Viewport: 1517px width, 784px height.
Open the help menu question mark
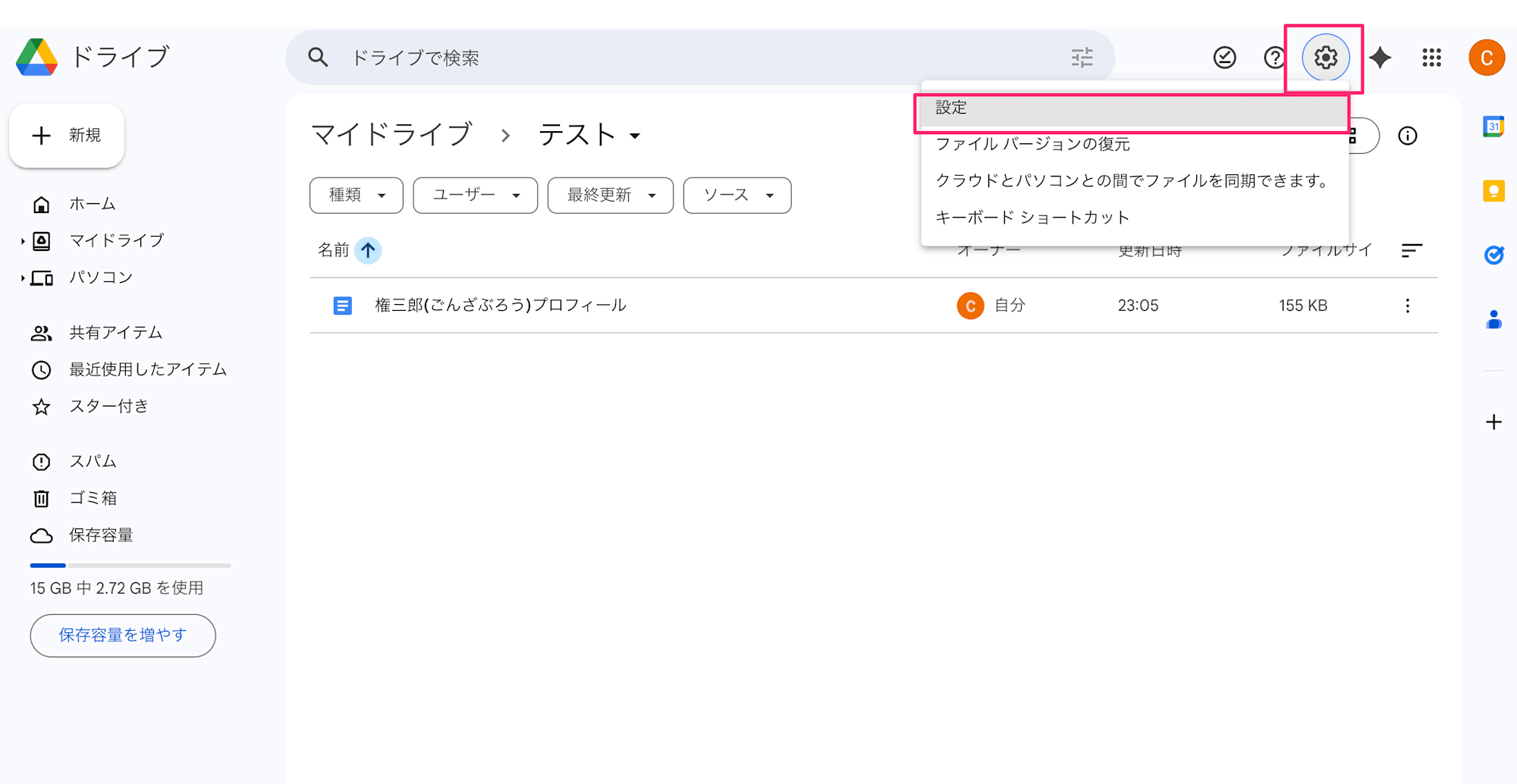tap(1274, 57)
